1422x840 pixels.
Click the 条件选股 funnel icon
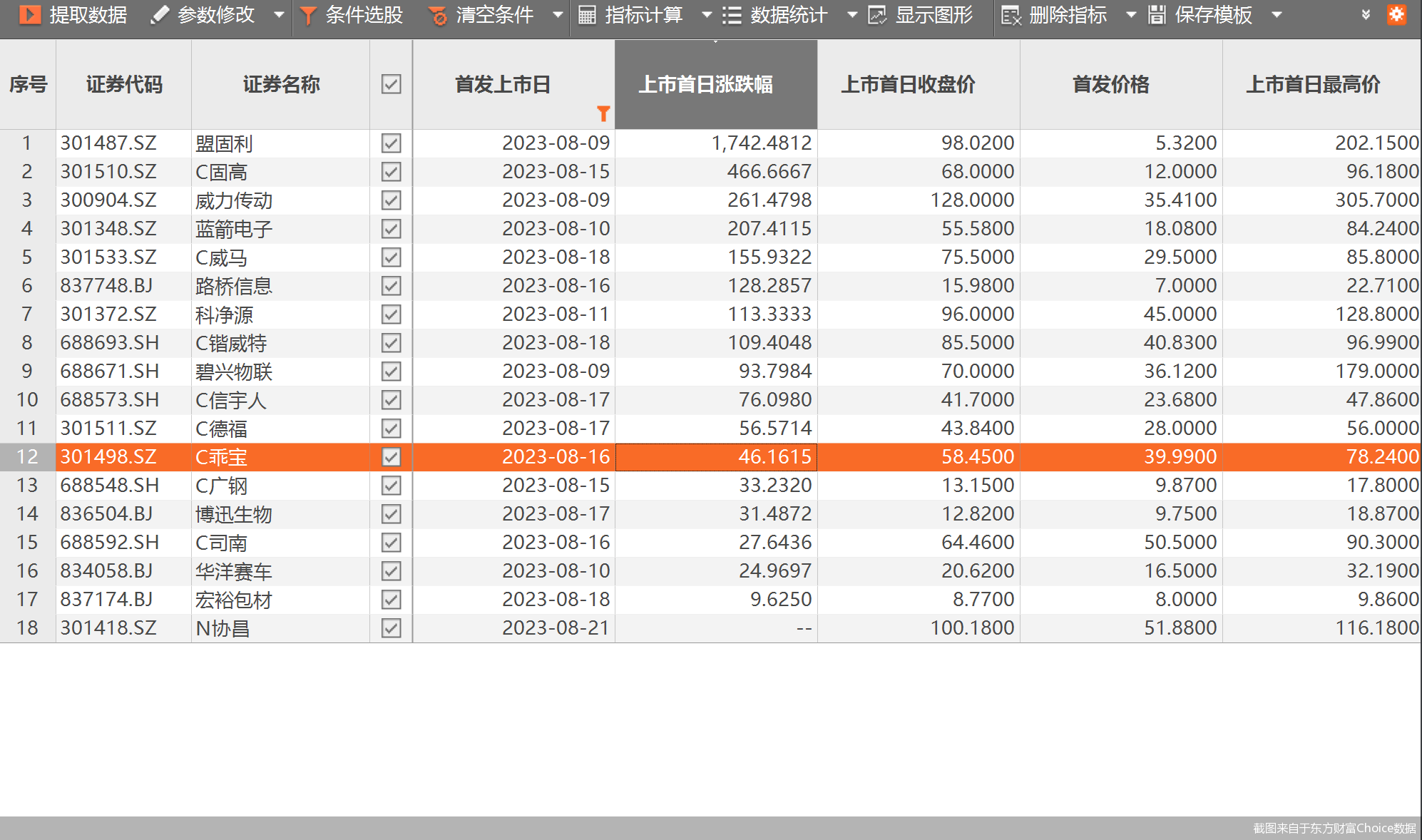tap(308, 15)
